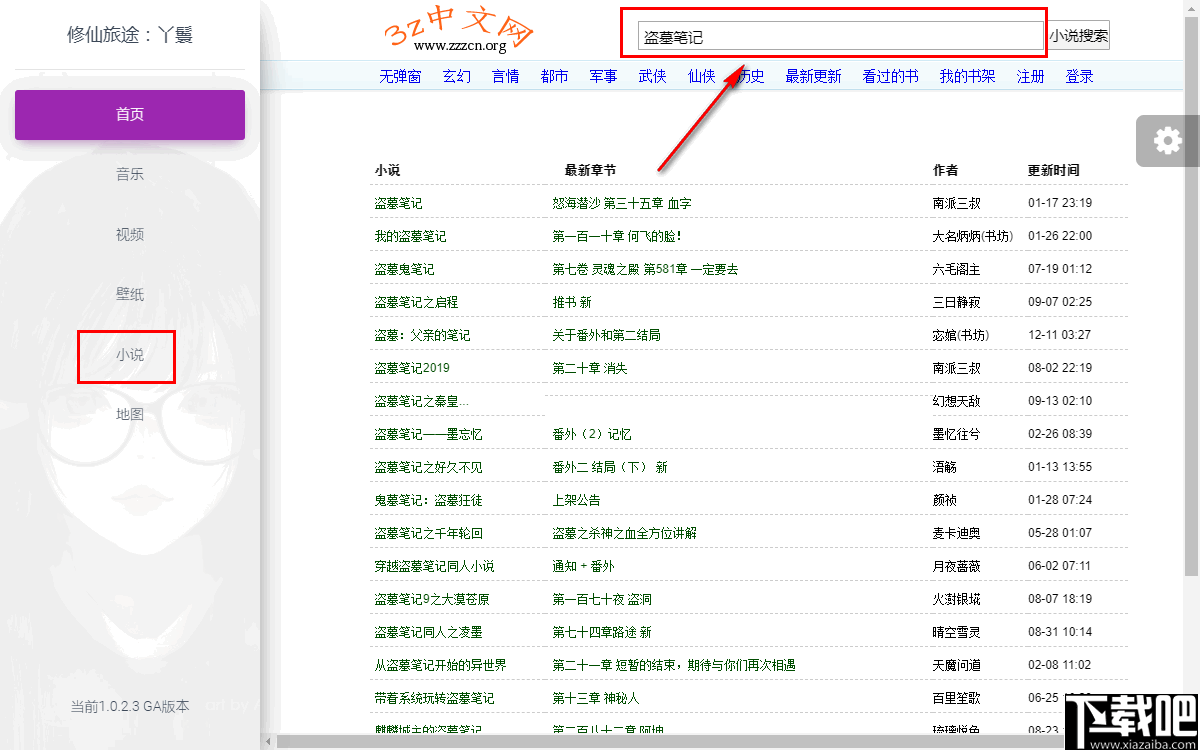
Task: Open 最新更新 nav link
Action: pos(814,76)
